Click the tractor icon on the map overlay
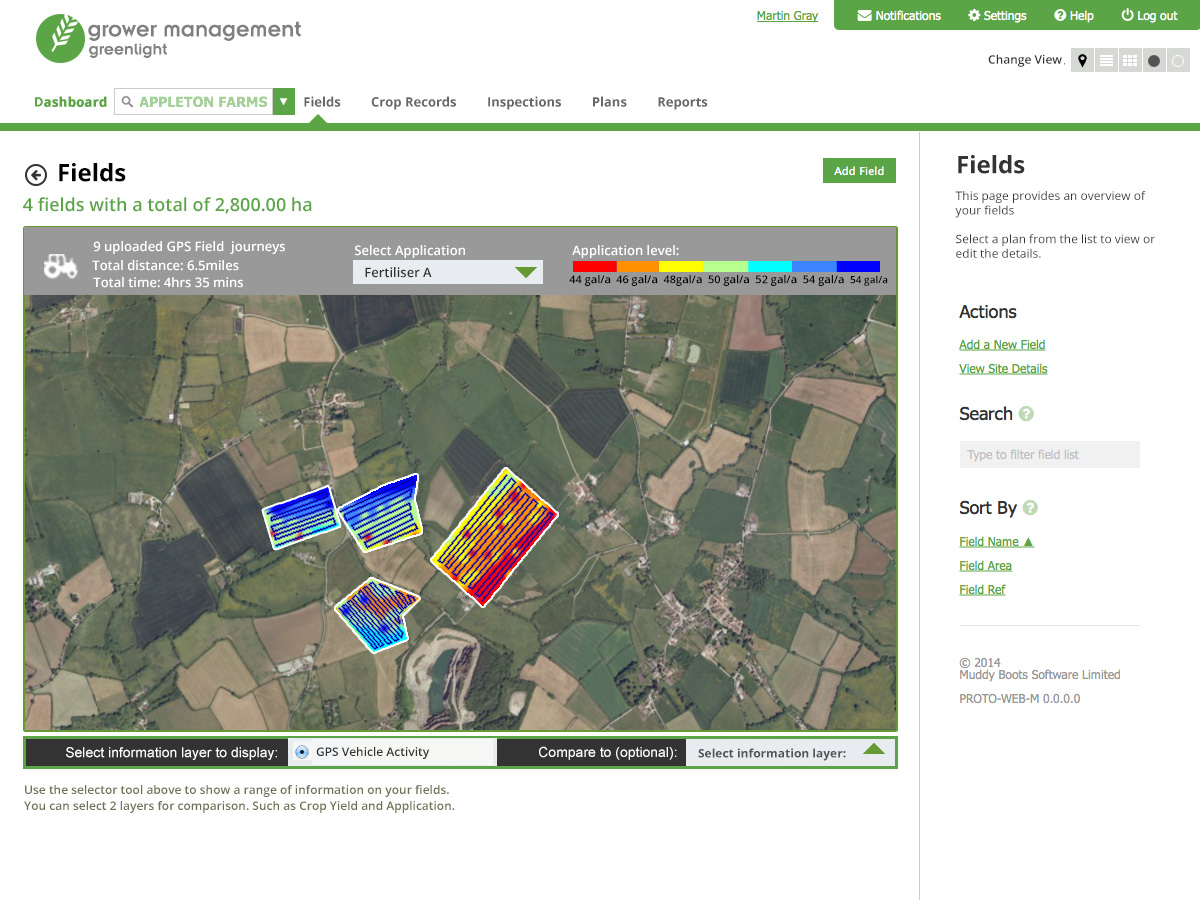 tap(60, 264)
